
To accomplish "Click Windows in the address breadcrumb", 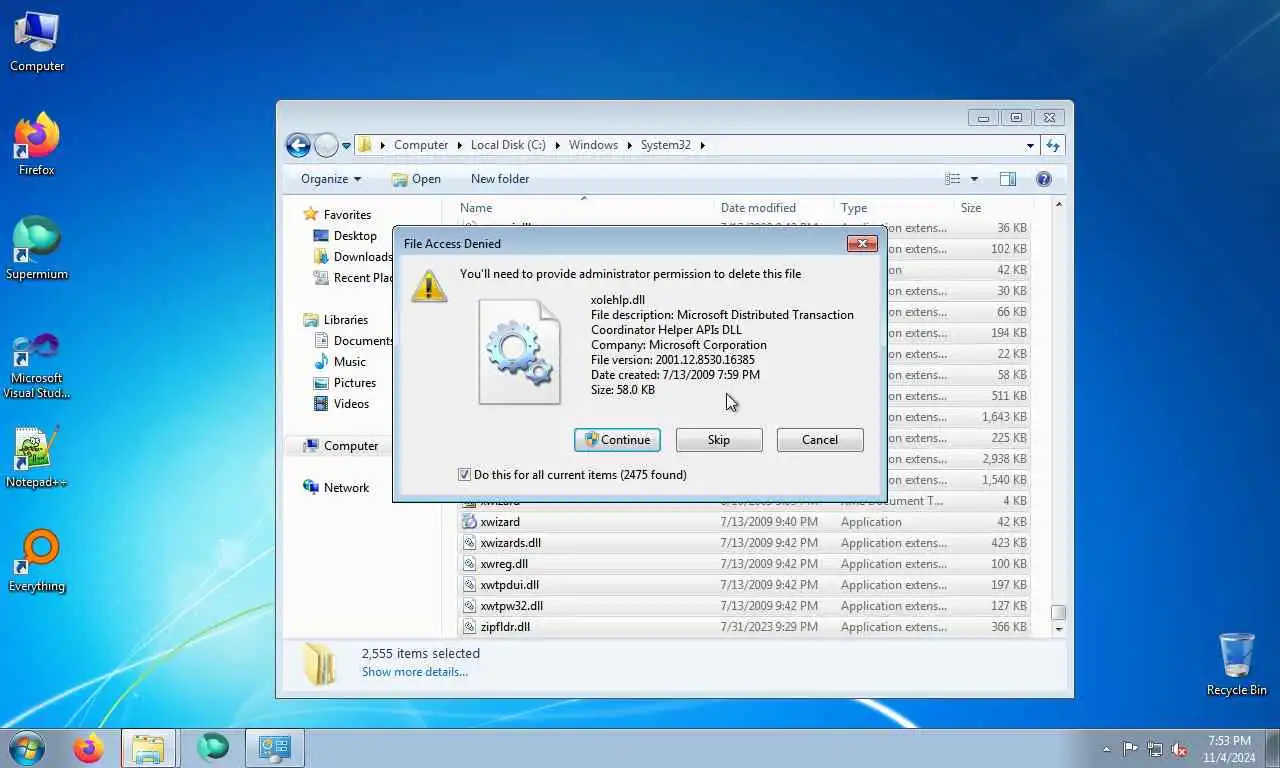I will click(593, 145).
